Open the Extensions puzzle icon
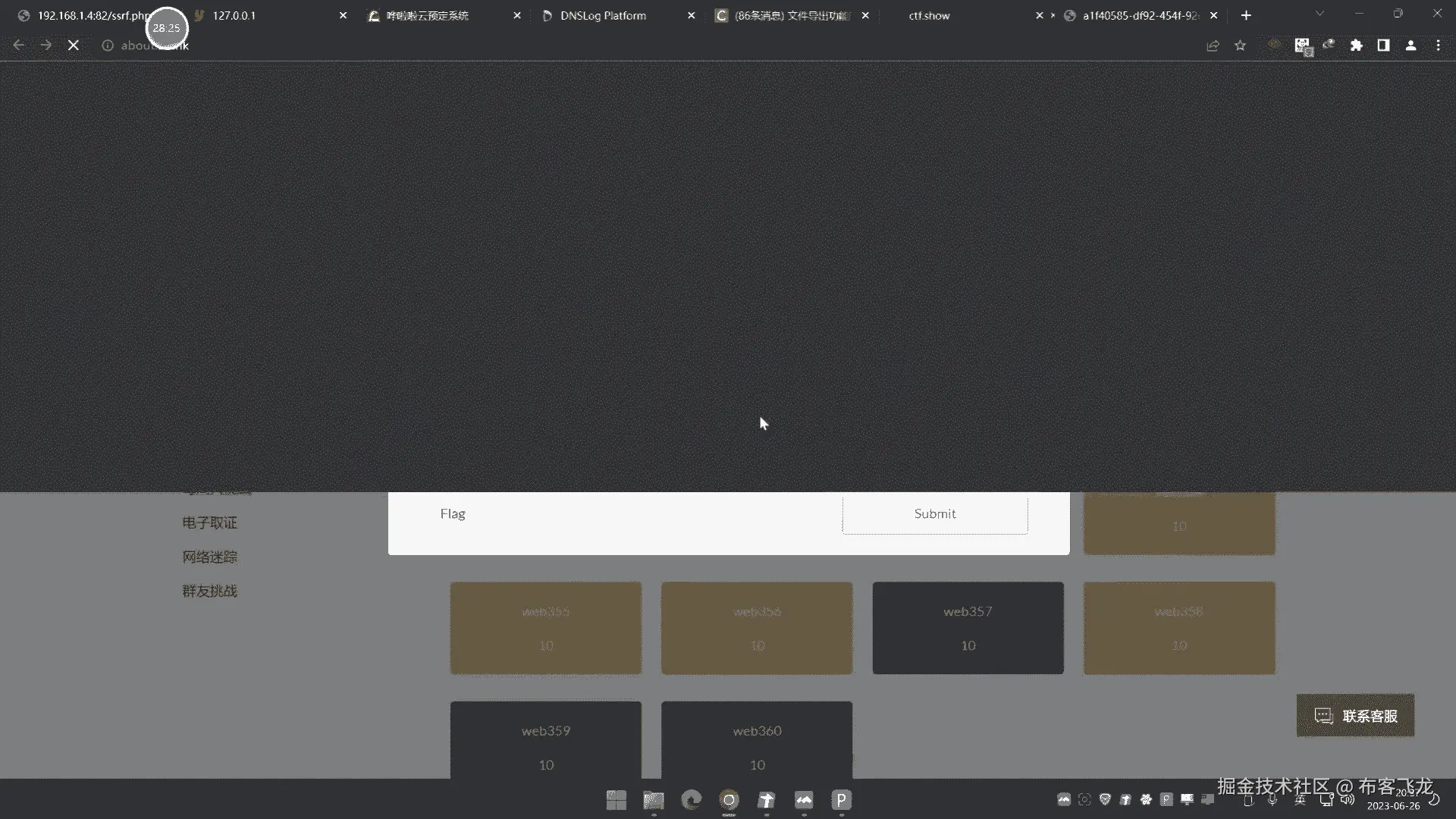 coord(1356,45)
